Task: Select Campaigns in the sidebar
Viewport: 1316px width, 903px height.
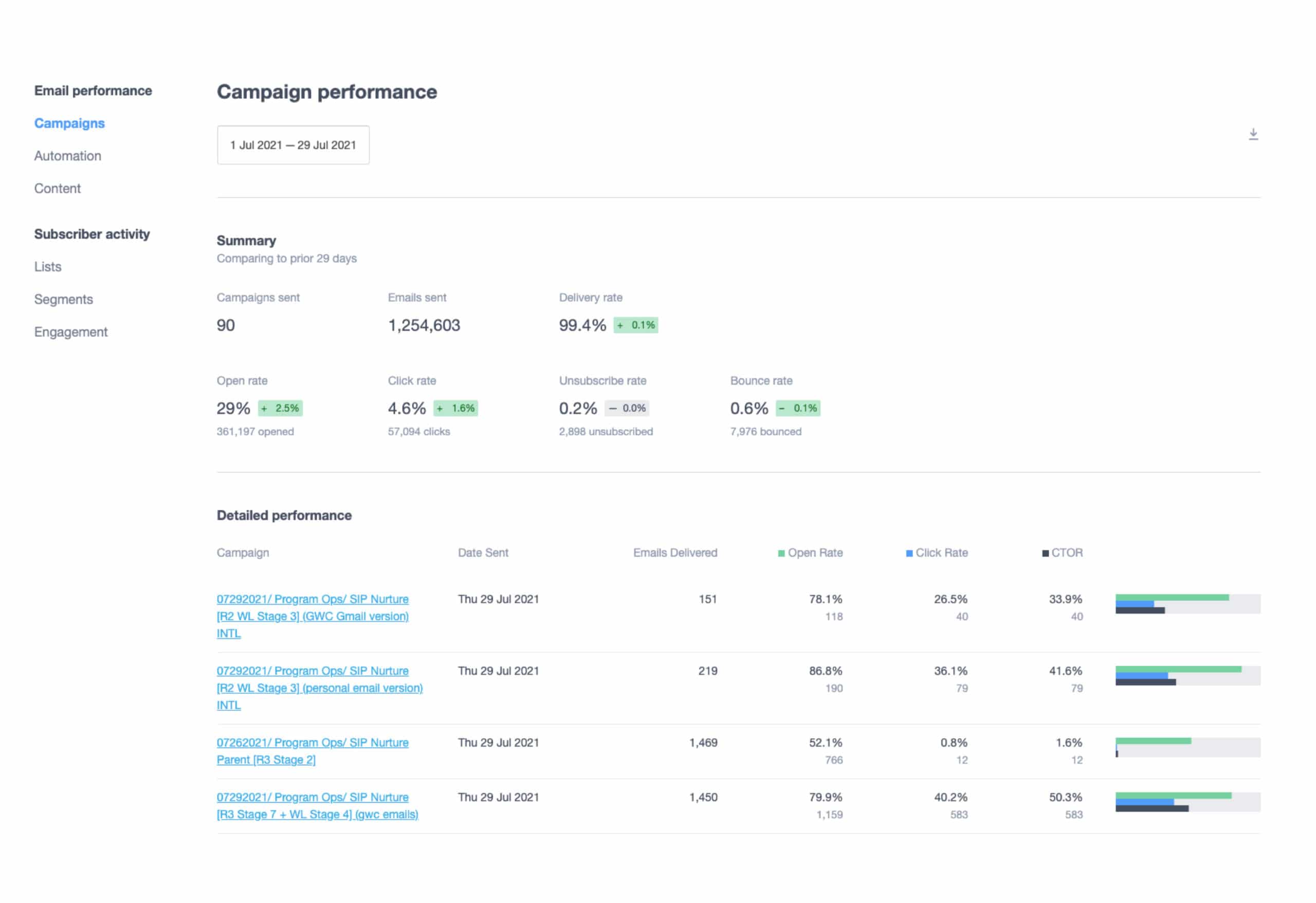Action: (x=69, y=123)
